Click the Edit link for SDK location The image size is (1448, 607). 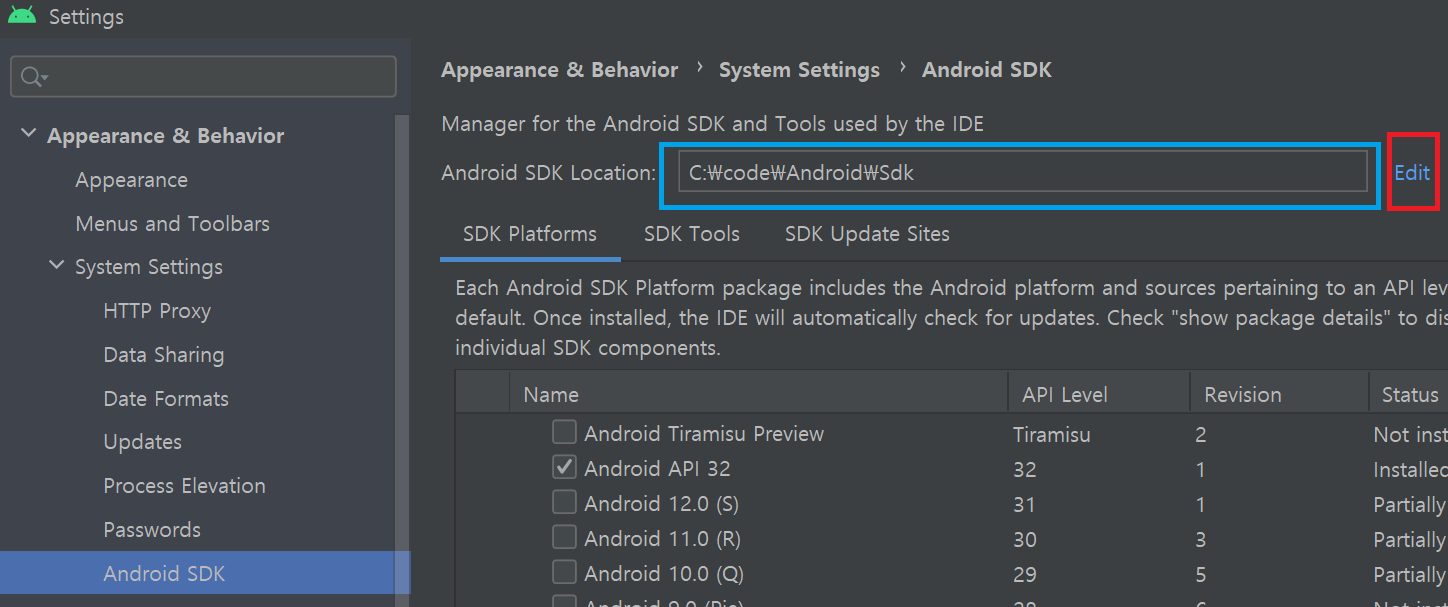coord(1412,172)
